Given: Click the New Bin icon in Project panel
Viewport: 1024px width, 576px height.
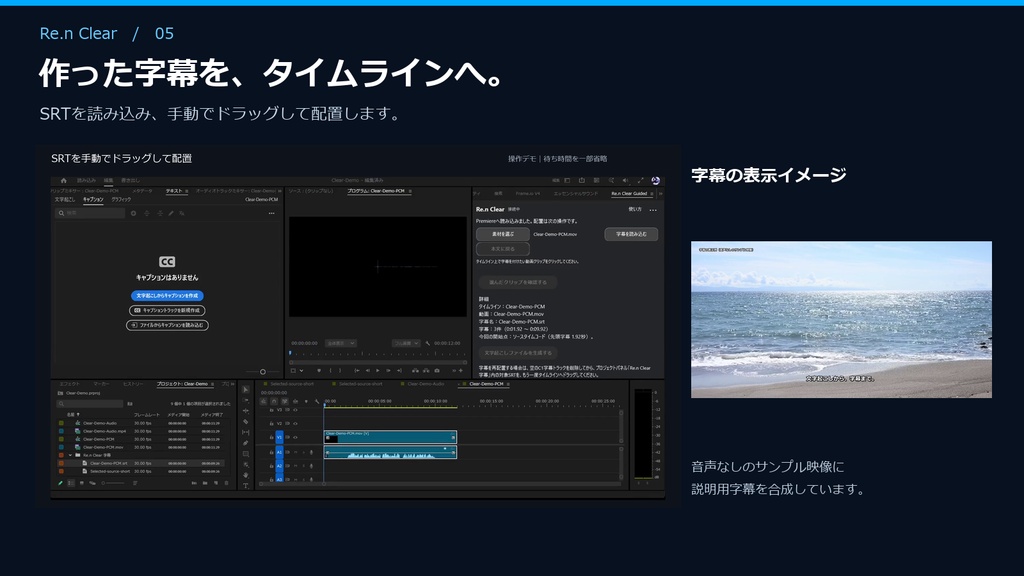Looking at the screenshot, I should pos(205,483).
